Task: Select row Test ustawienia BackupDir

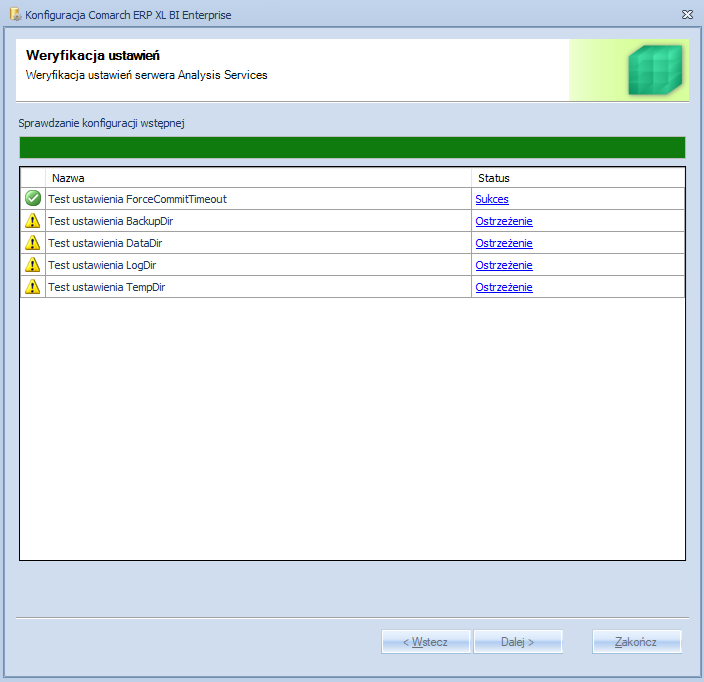Action: (x=352, y=220)
